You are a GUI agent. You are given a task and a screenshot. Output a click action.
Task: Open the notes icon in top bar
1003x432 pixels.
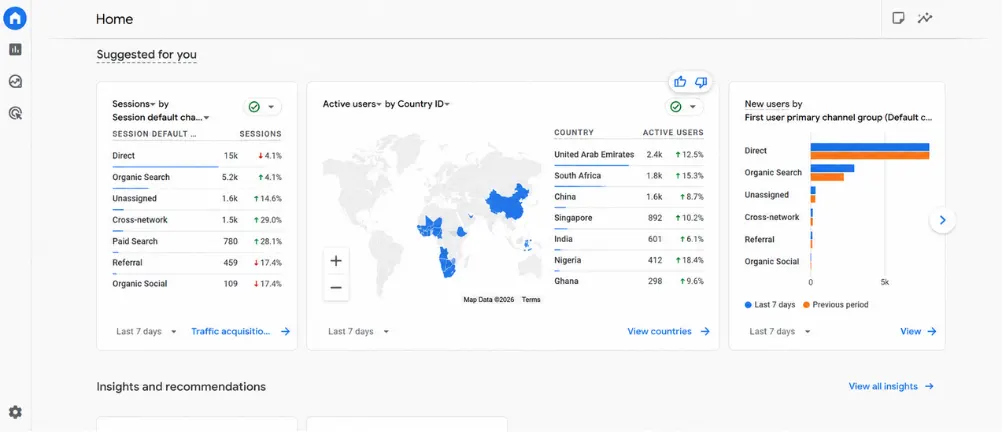[x=898, y=18]
